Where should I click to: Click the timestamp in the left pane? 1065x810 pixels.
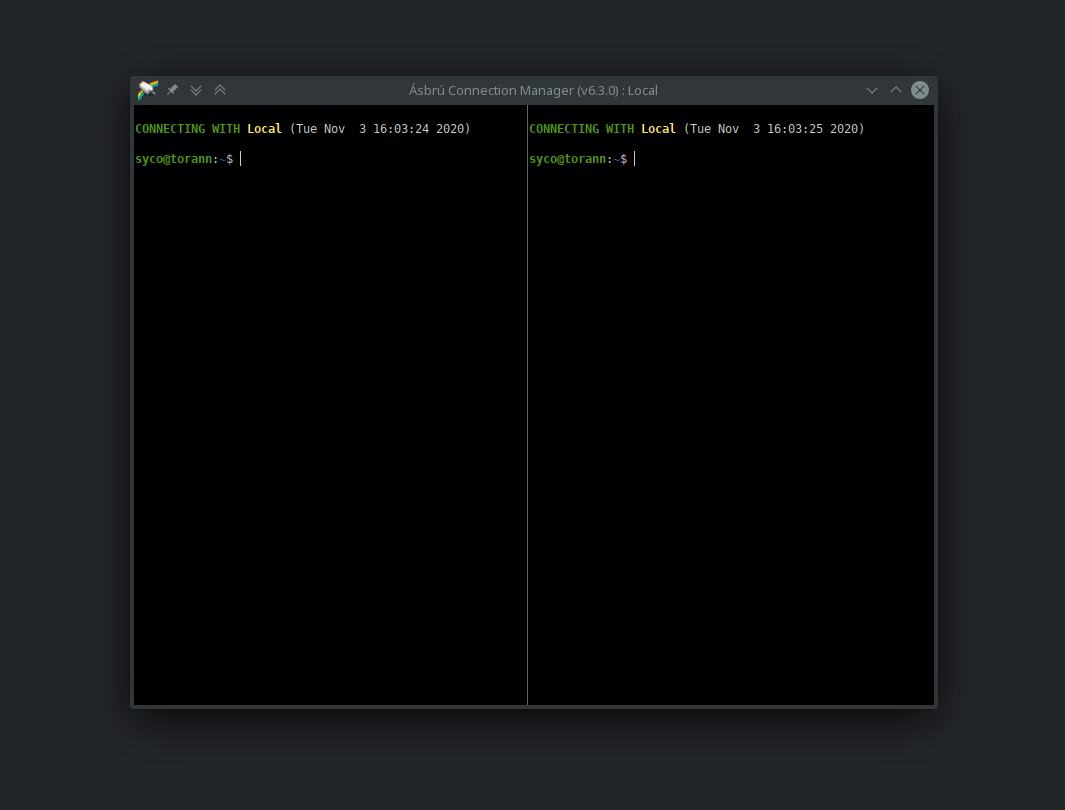click(x=377, y=128)
